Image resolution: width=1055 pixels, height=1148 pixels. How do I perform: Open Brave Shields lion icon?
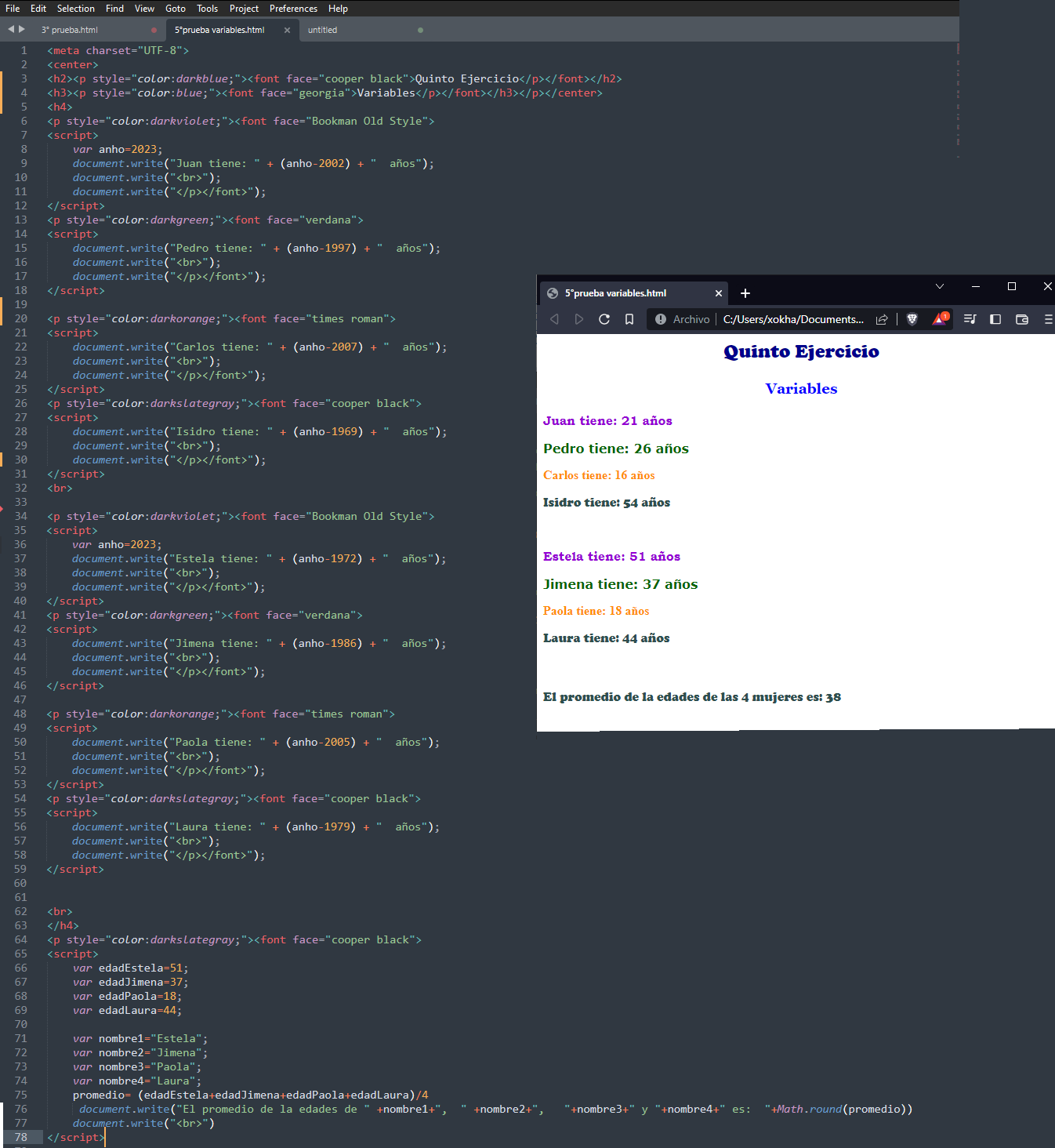[x=912, y=319]
